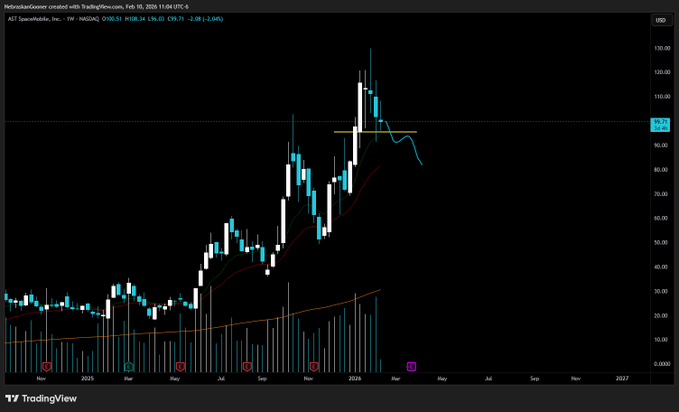Click the red earnings marker between Jul and Sep
679x412 pixels.
(x=246, y=366)
